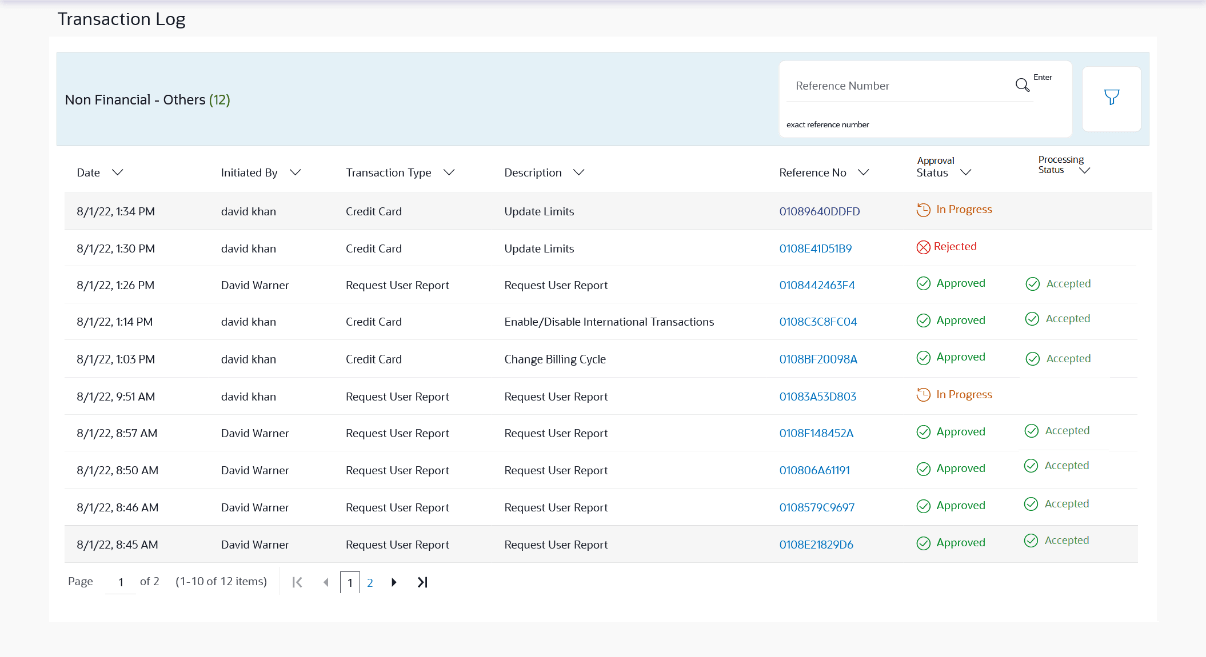Go to previous page arrow
This screenshot has width=1206, height=657.
click(x=325, y=582)
